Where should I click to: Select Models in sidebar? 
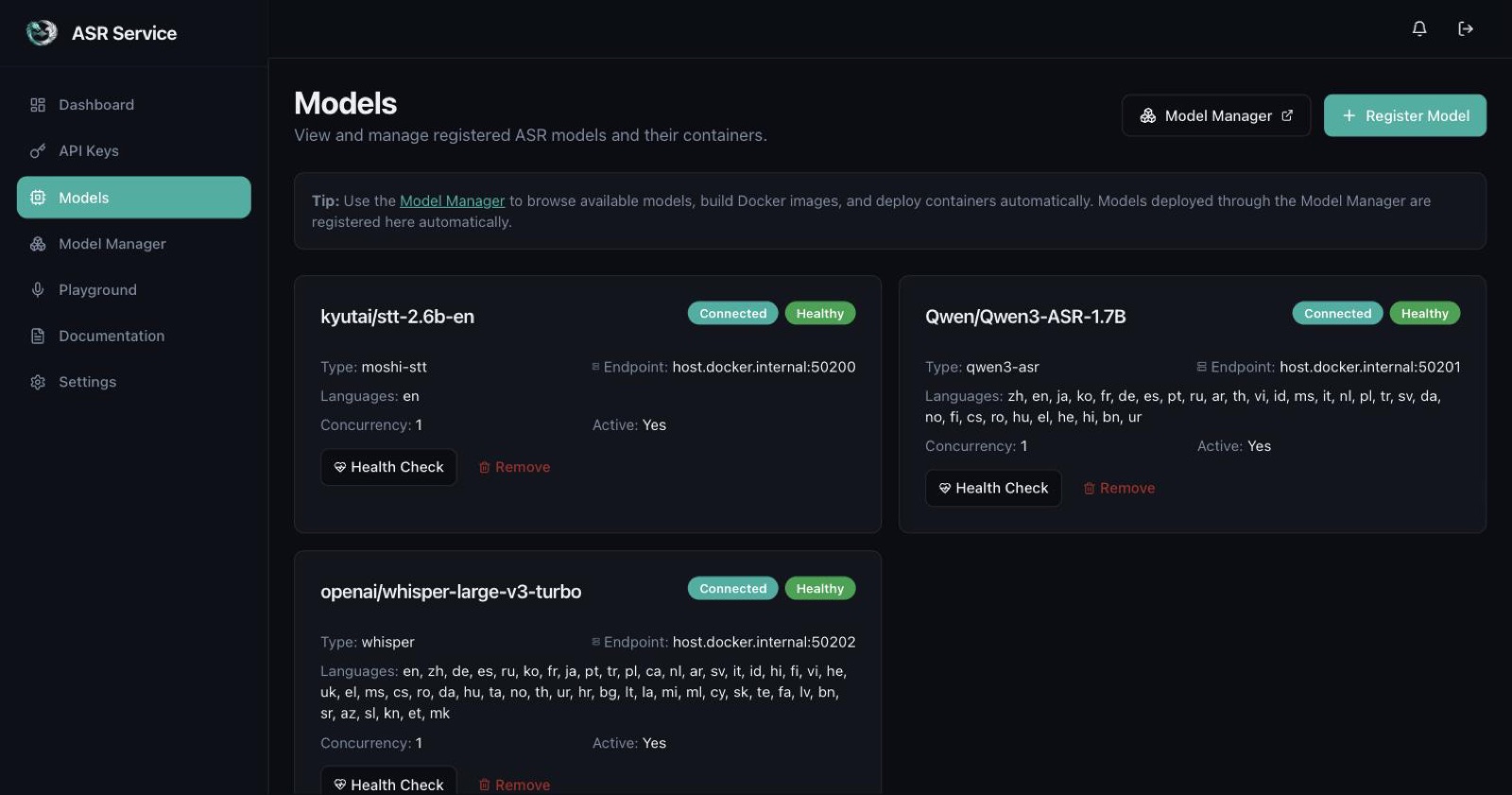coord(134,198)
